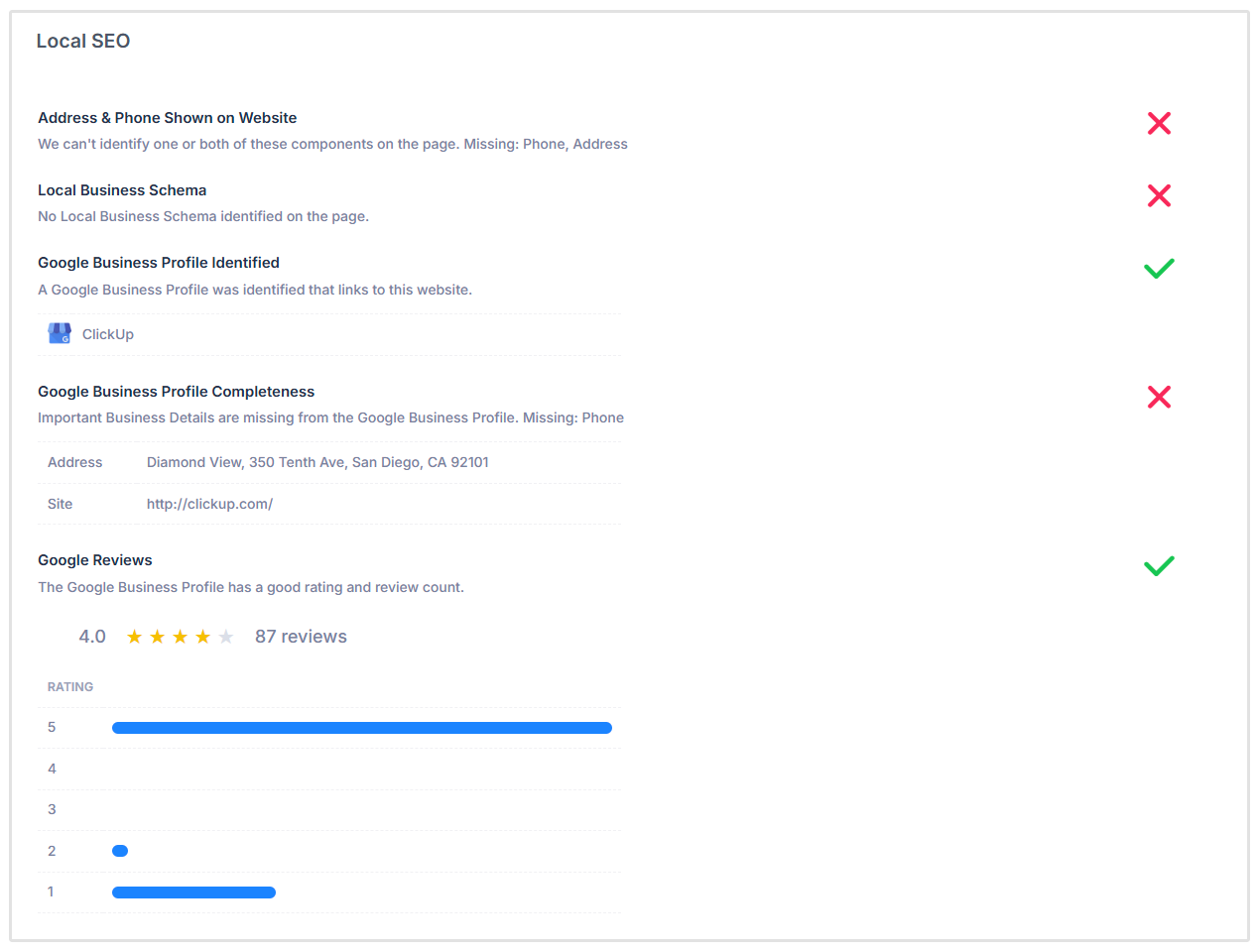The image size is (1260, 952).
Task: Click the short 2-star rating bar
Action: pos(120,850)
